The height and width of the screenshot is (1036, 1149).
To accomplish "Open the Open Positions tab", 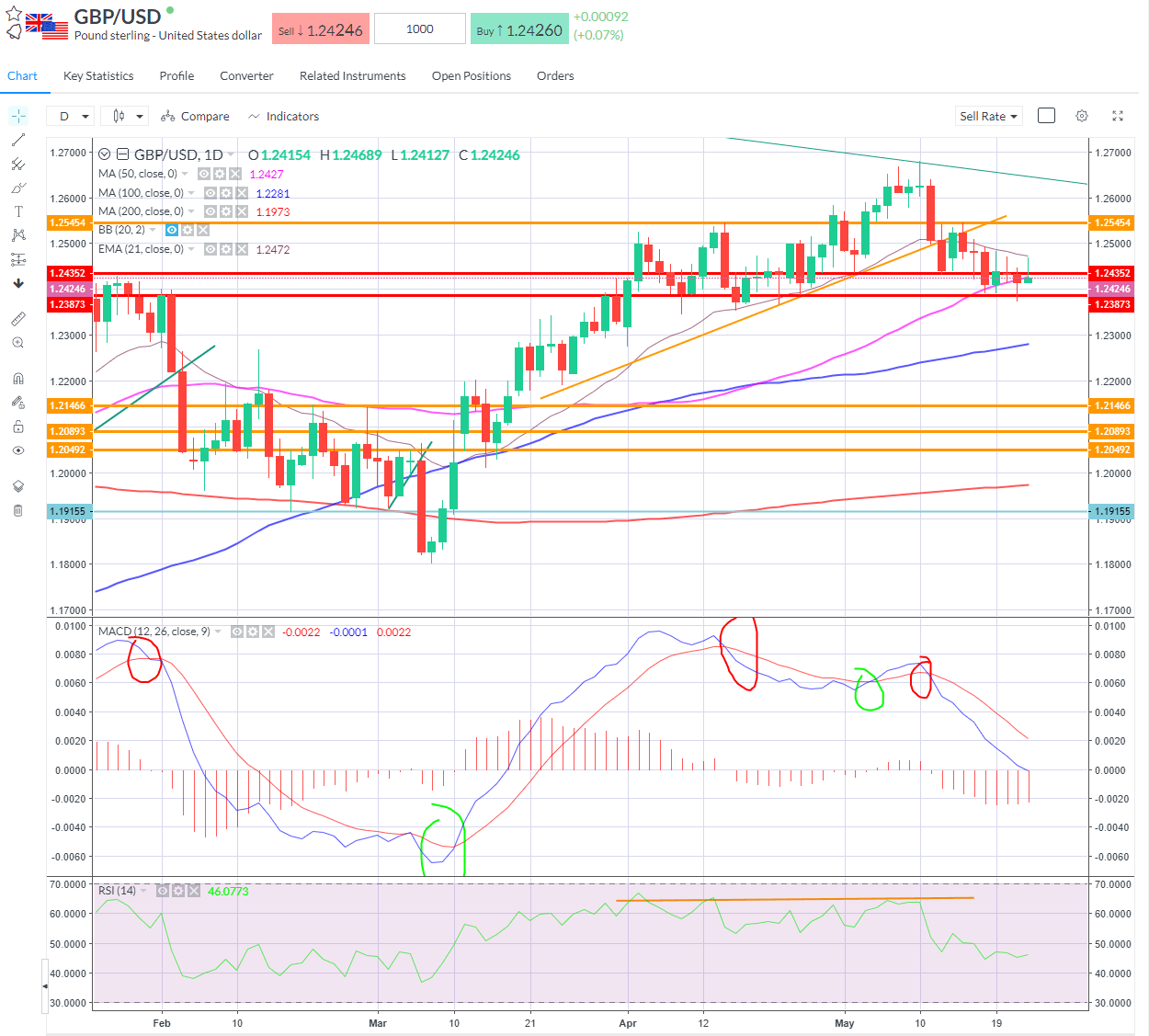I will click(x=471, y=75).
